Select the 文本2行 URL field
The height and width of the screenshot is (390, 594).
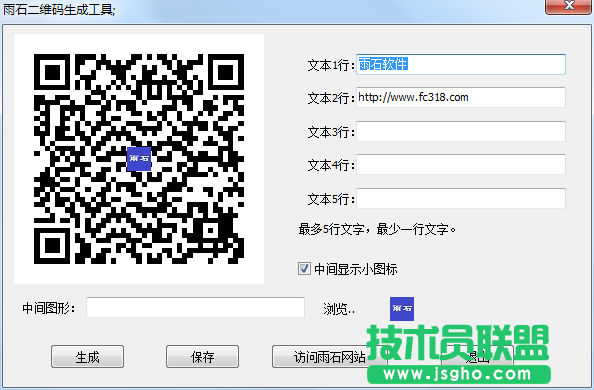coord(461,97)
